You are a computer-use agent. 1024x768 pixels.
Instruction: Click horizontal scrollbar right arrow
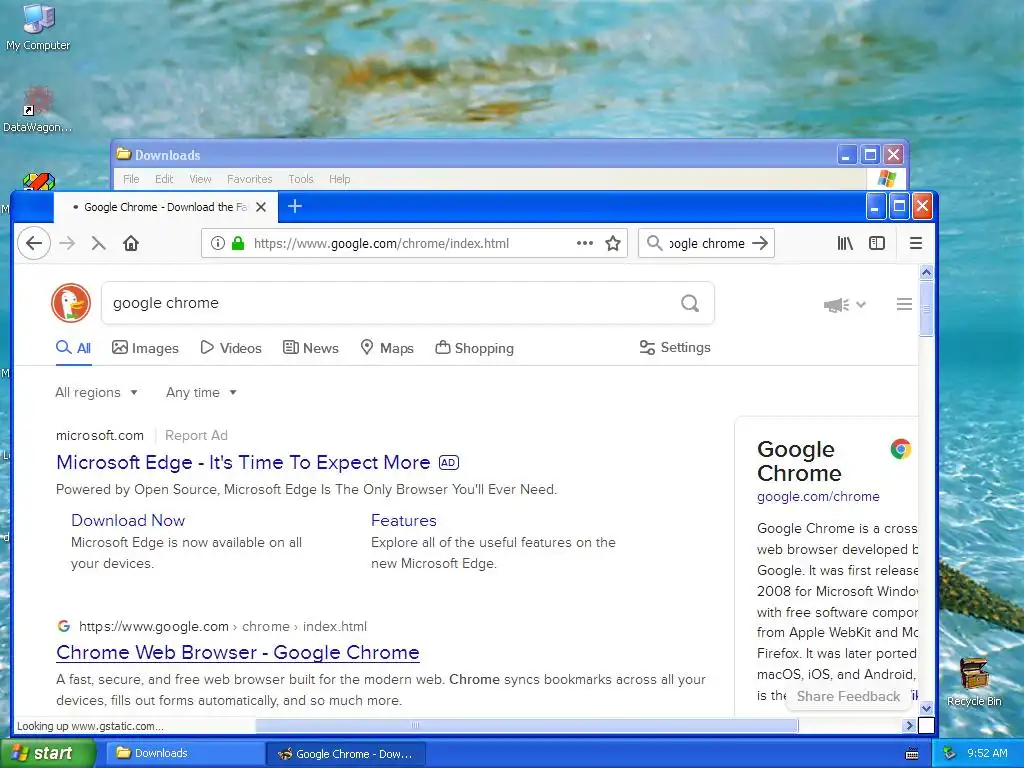pyautogui.click(x=908, y=725)
